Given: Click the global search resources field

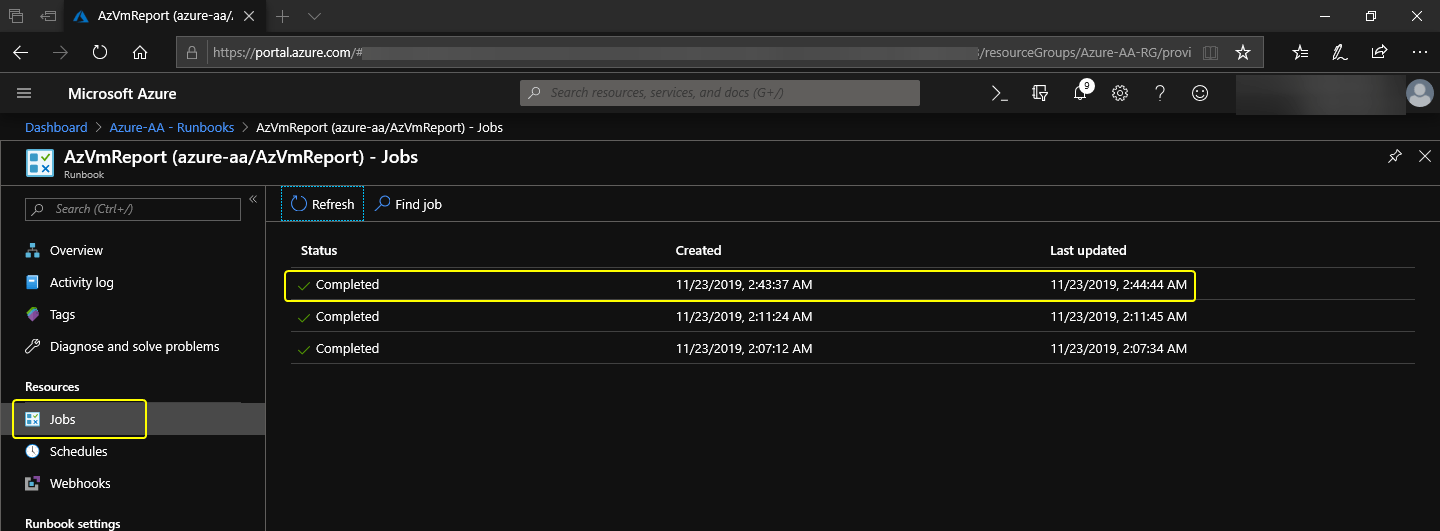Looking at the screenshot, I should (720, 93).
